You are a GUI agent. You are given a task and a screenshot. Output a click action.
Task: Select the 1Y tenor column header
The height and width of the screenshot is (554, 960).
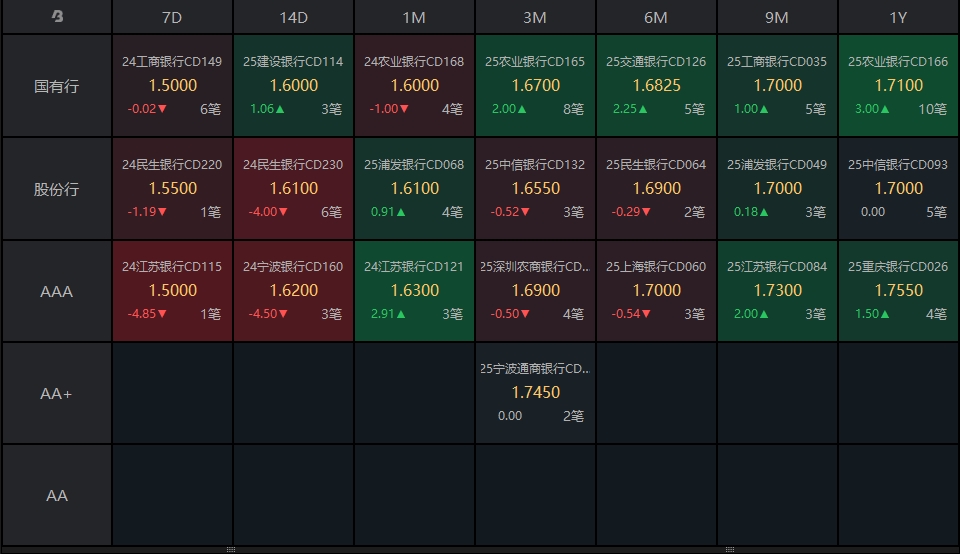point(898,17)
